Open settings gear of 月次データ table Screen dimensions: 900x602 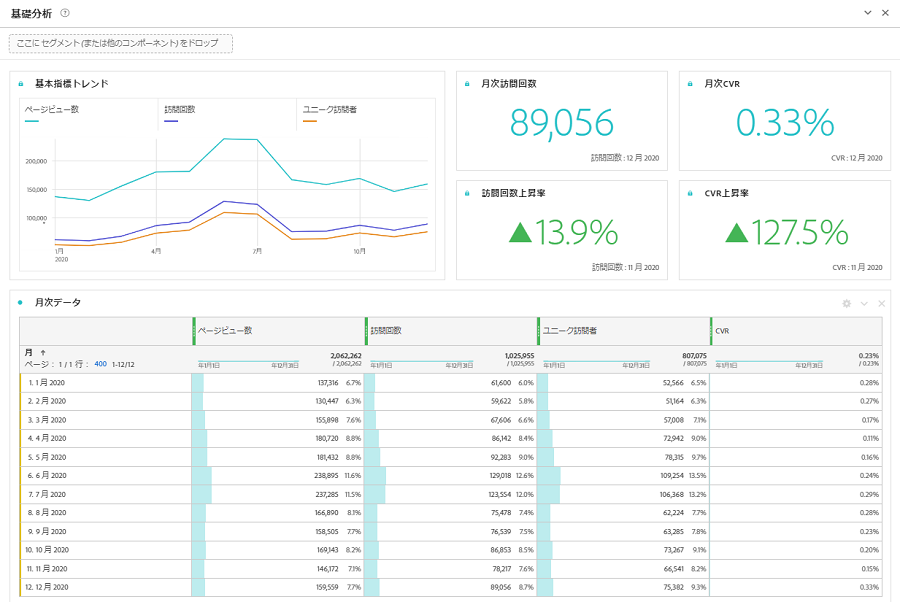pyautogui.click(x=846, y=304)
